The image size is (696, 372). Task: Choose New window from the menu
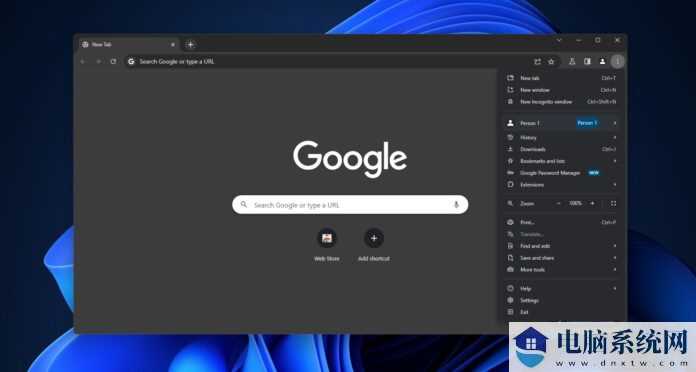click(561, 90)
